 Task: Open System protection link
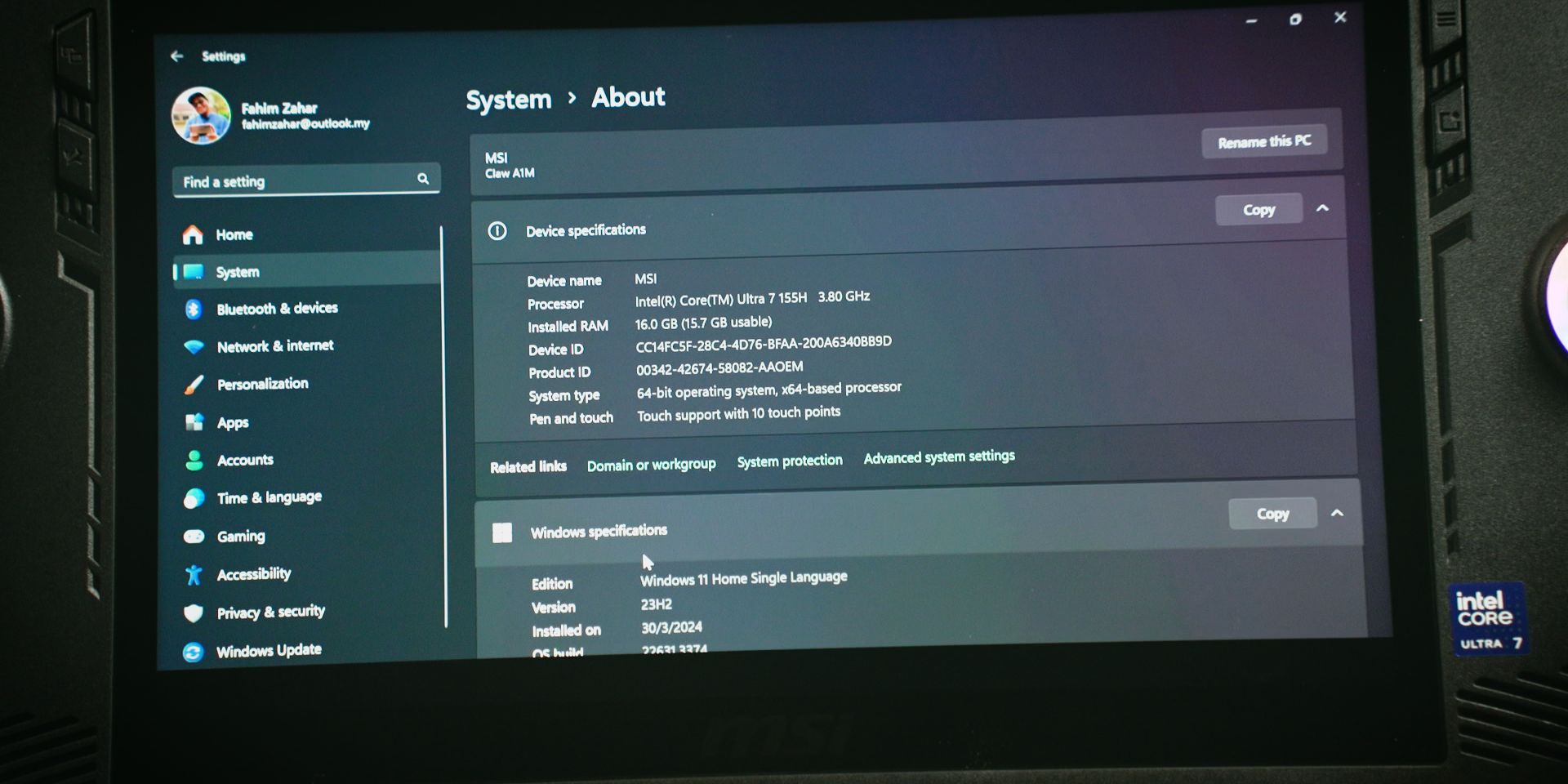pyautogui.click(x=789, y=461)
